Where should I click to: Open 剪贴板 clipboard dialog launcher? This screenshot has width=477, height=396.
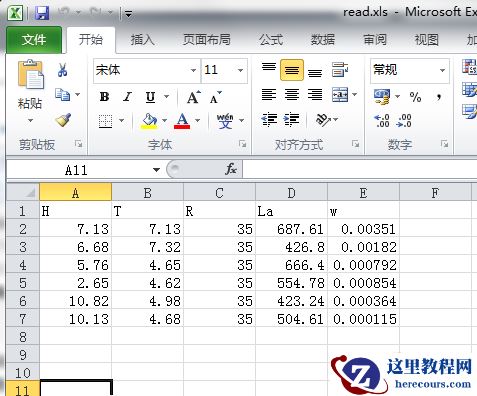tap(79, 144)
